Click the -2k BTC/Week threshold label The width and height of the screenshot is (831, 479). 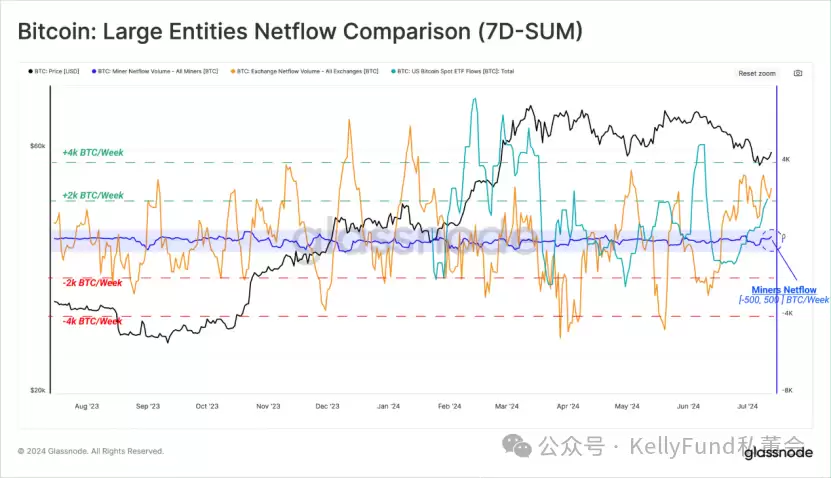92,283
